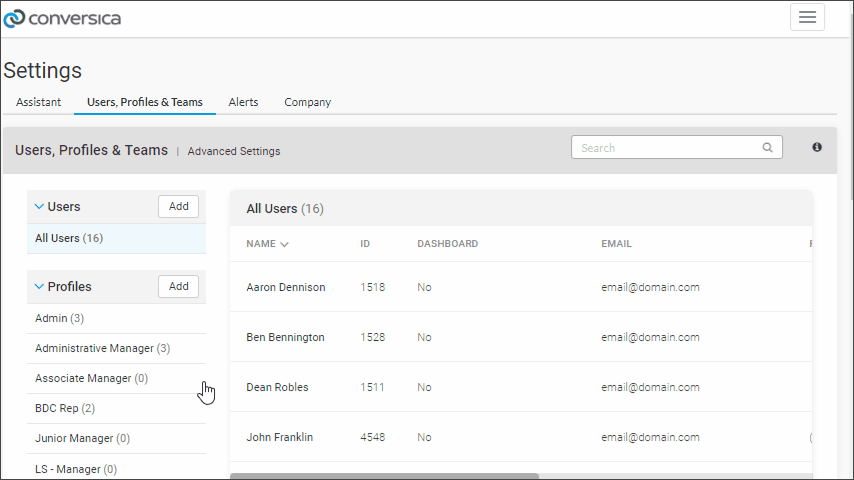
Task: Select the Administrative Manager profile
Action: pyautogui.click(x=117, y=348)
